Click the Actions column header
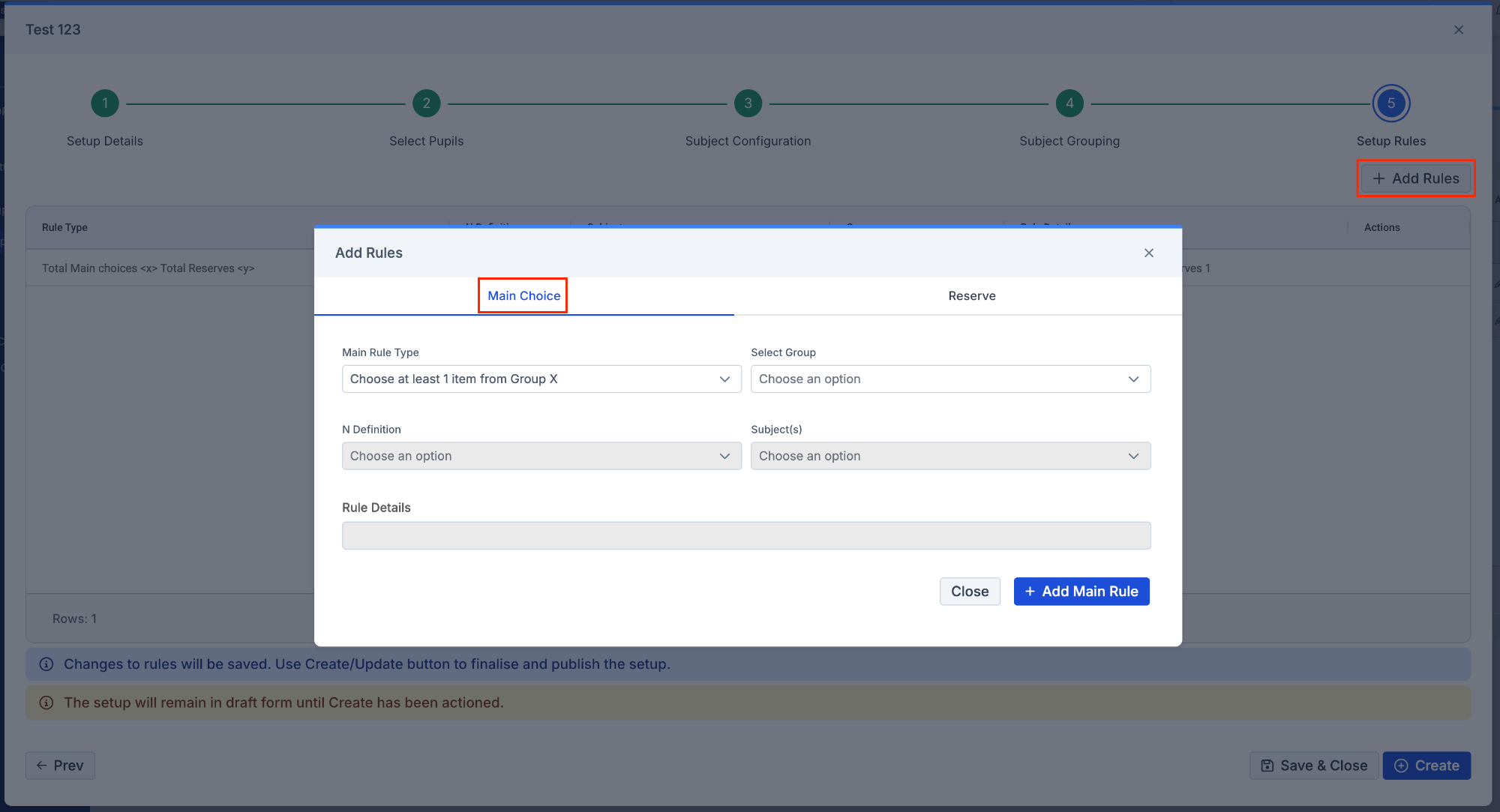The height and width of the screenshot is (812, 1500). point(1381,227)
